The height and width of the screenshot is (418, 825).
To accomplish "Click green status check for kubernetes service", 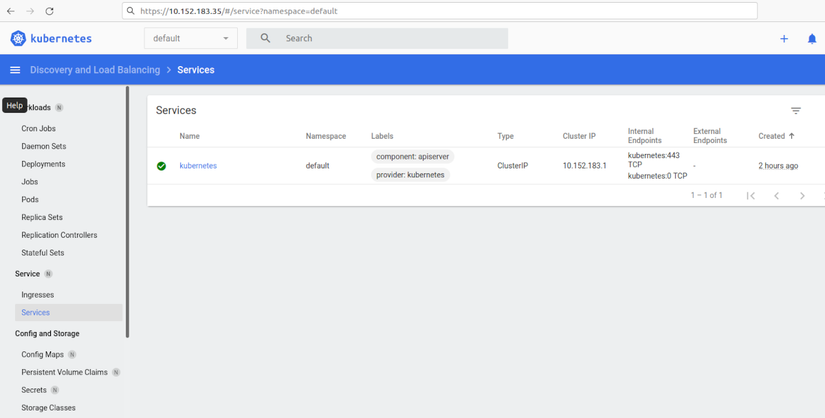I will pos(162,166).
